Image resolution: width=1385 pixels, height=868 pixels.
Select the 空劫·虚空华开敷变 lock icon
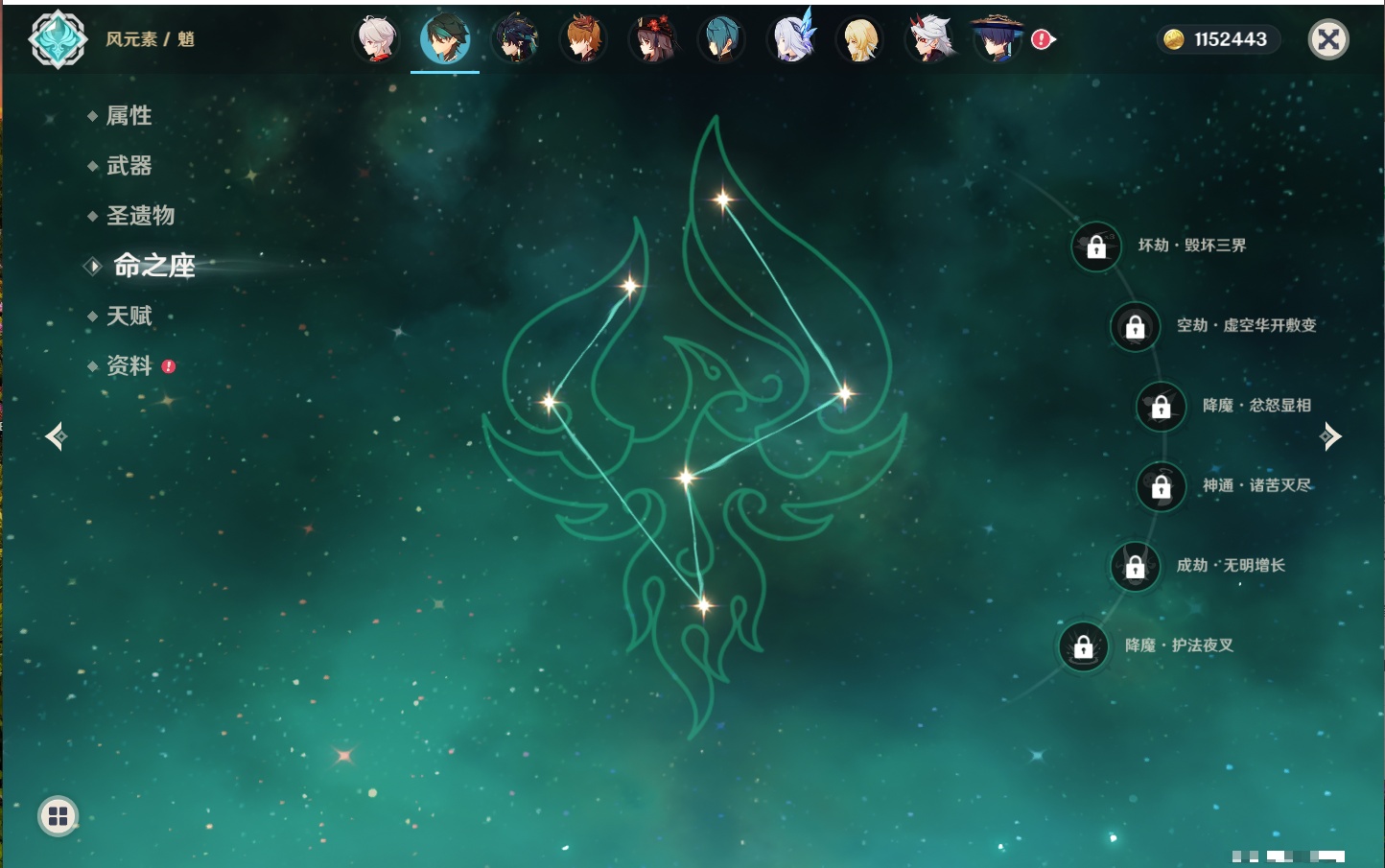click(1135, 327)
